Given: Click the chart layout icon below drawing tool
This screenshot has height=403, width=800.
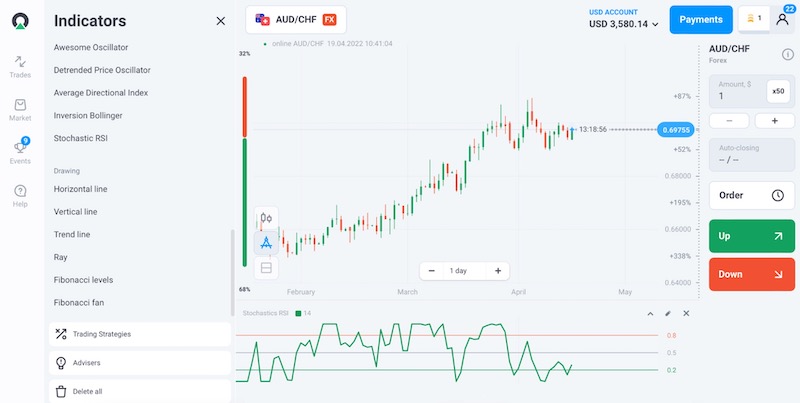Looking at the screenshot, I should click(266, 268).
